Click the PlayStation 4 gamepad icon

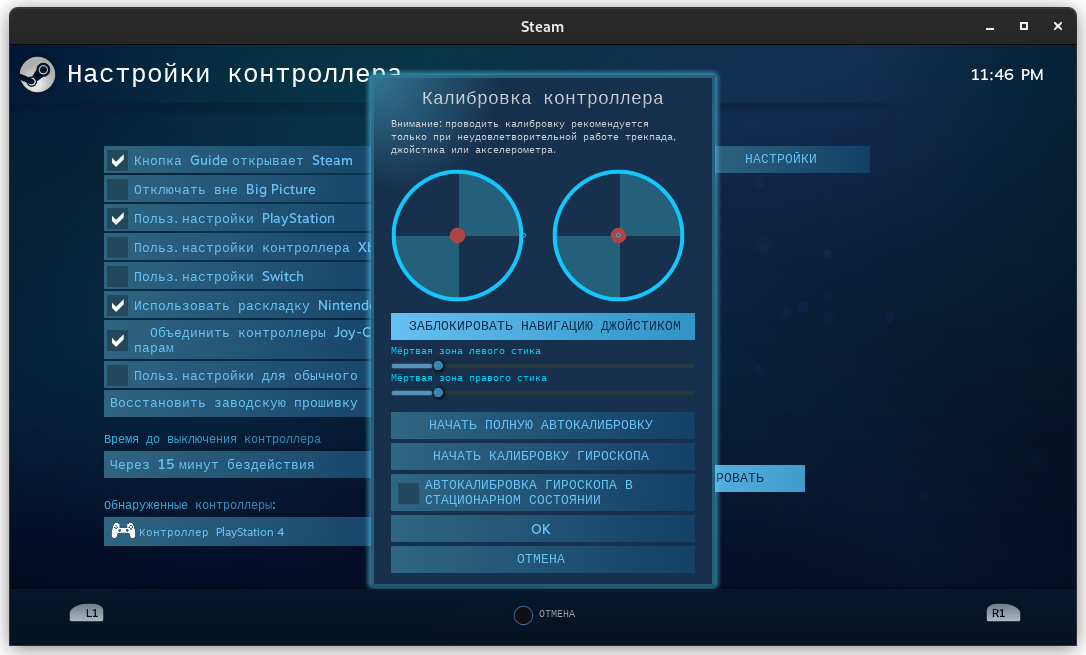point(123,531)
